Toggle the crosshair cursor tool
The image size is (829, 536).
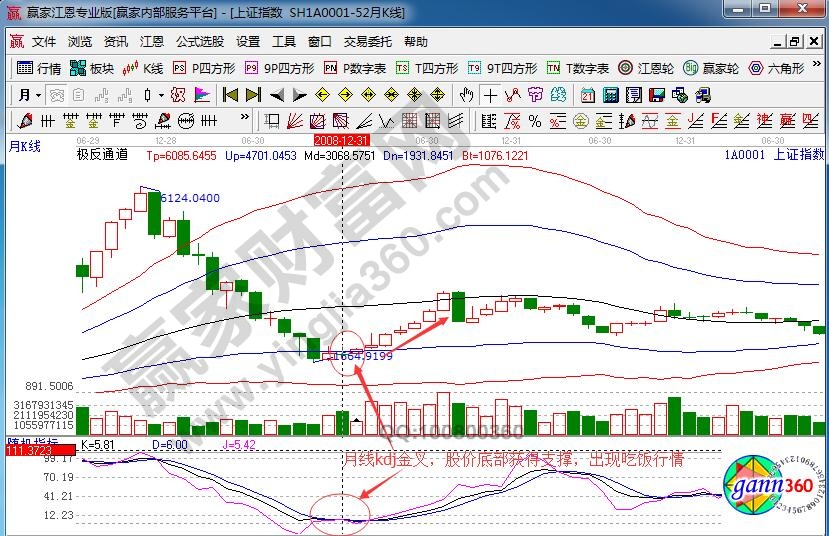click(490, 95)
